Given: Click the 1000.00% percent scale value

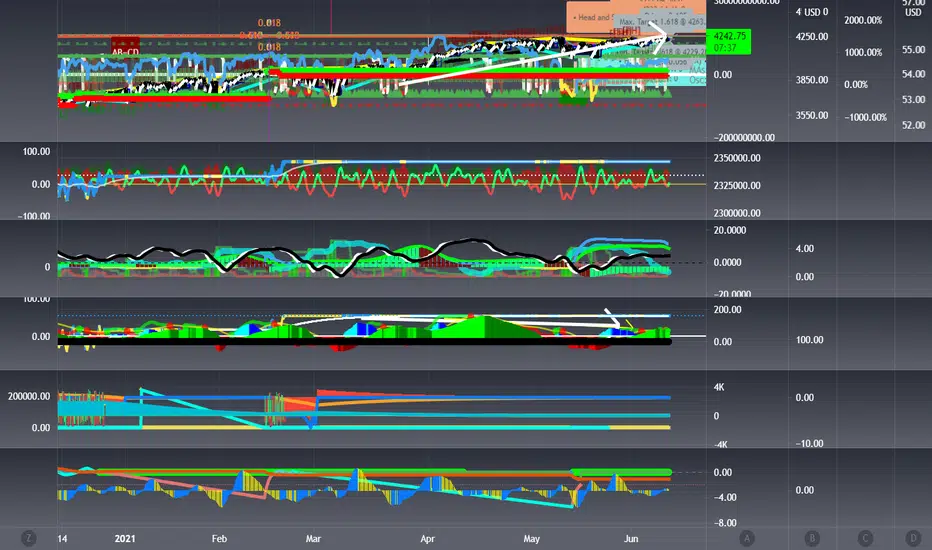Looking at the screenshot, I should [863, 52].
